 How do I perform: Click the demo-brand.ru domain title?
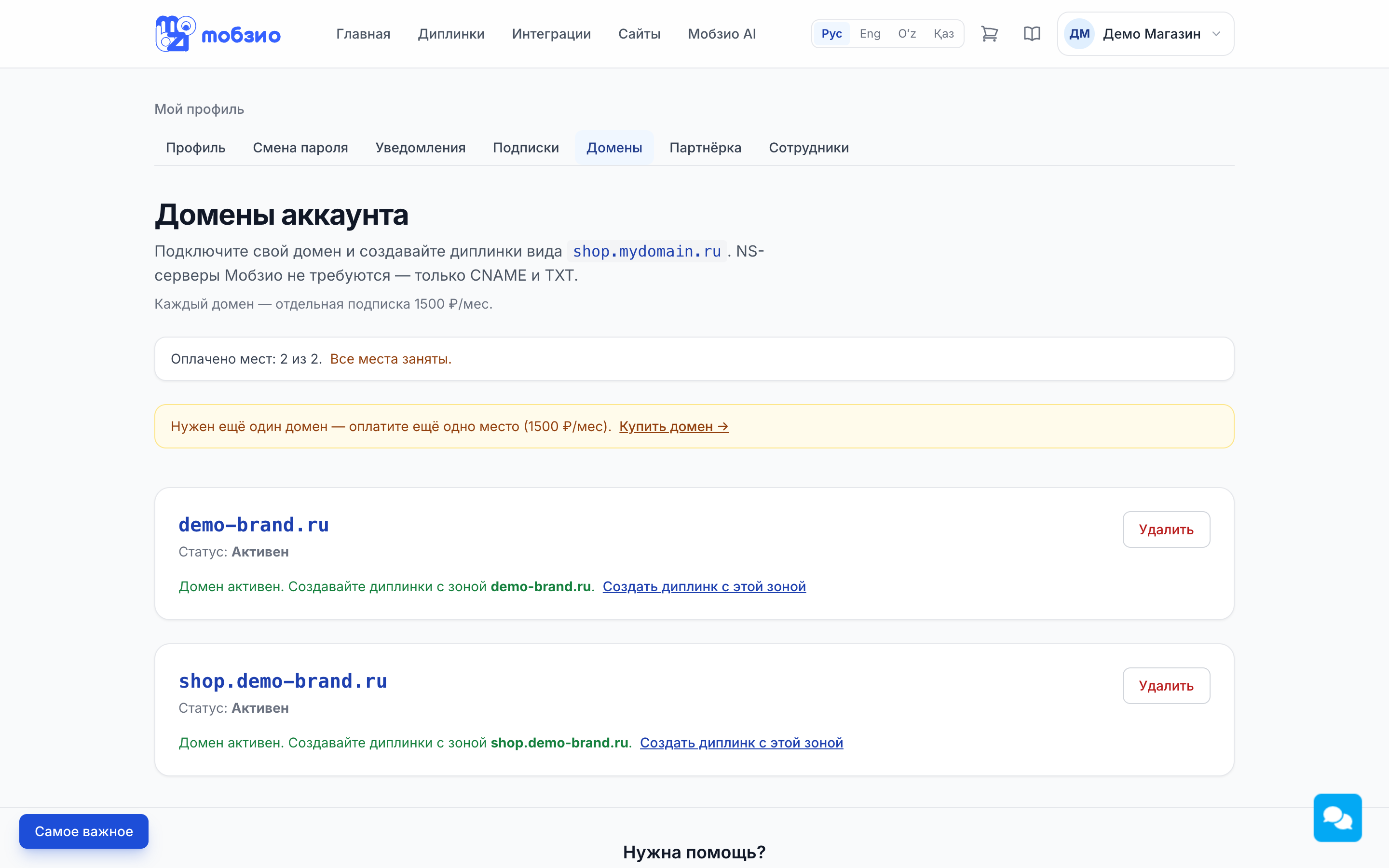[x=253, y=525]
